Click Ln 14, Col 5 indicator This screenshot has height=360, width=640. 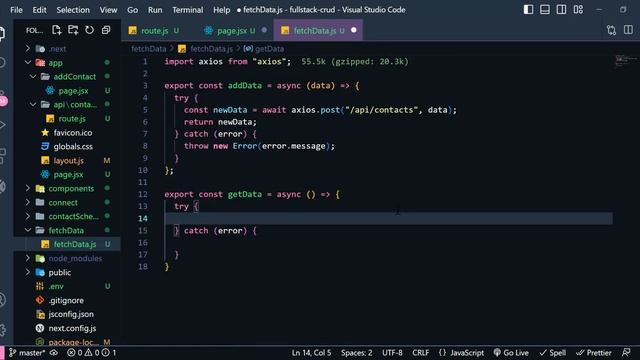[x=311, y=353]
